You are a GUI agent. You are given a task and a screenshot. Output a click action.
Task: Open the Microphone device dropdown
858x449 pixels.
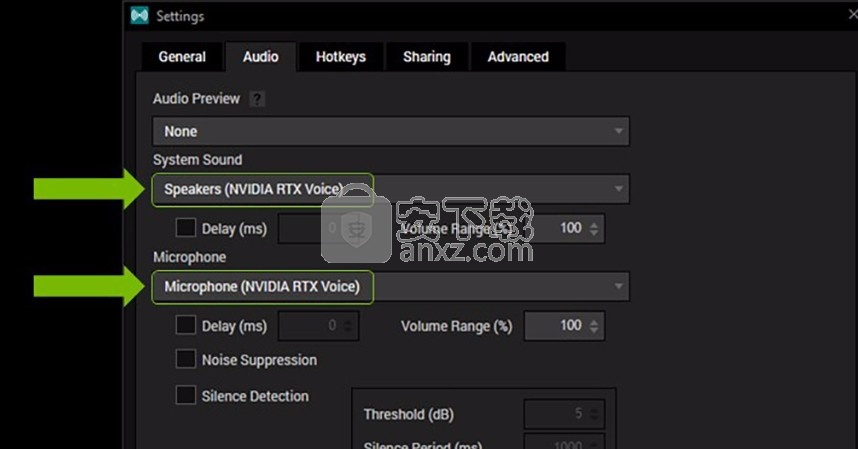(x=391, y=287)
